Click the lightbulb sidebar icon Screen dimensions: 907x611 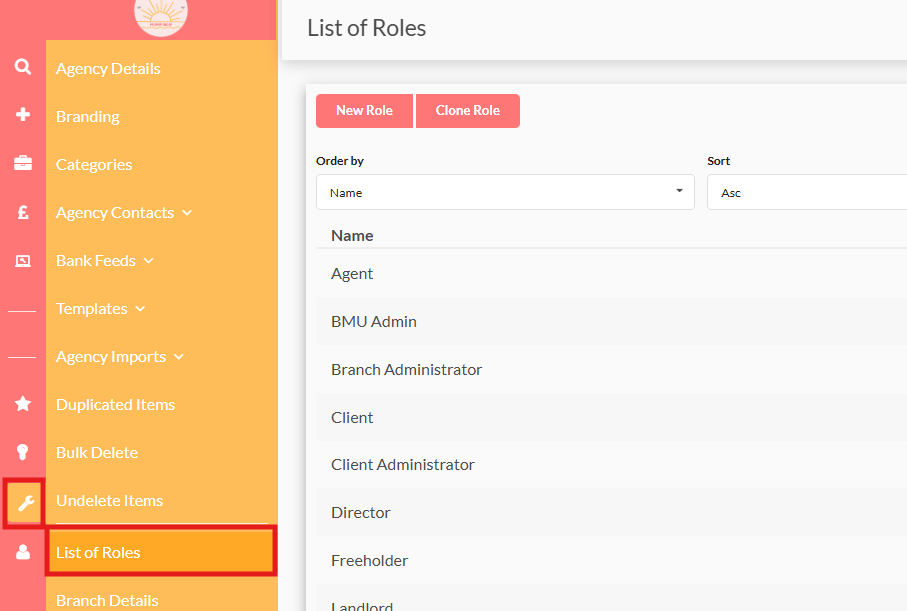click(23, 452)
